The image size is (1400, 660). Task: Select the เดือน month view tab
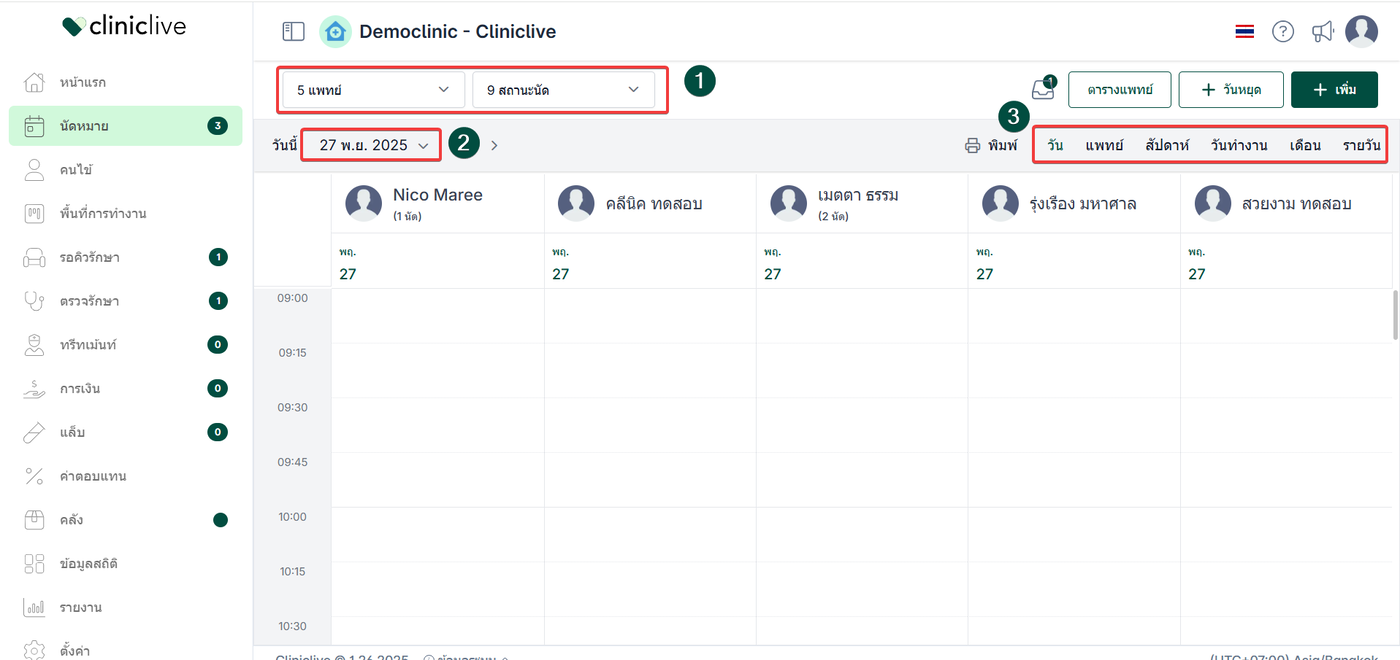(x=1305, y=146)
